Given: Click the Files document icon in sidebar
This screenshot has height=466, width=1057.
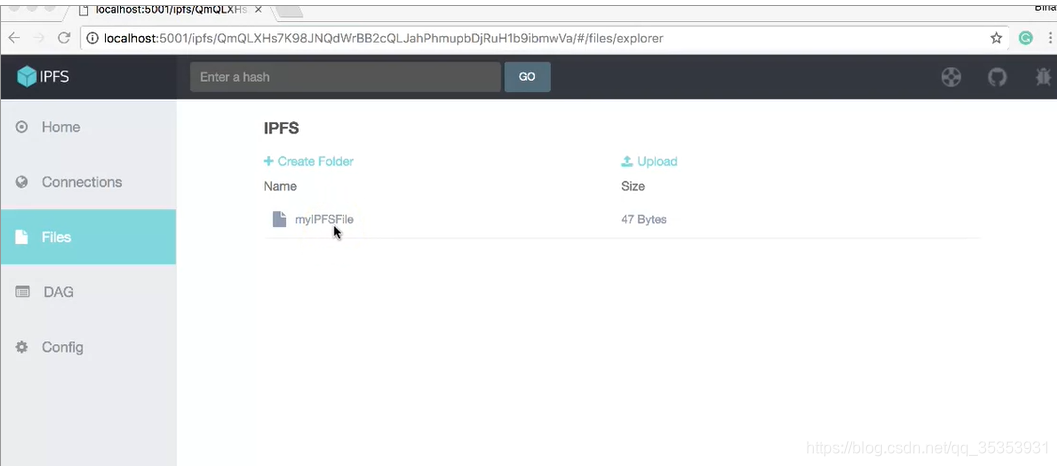Looking at the screenshot, I should tap(22, 237).
